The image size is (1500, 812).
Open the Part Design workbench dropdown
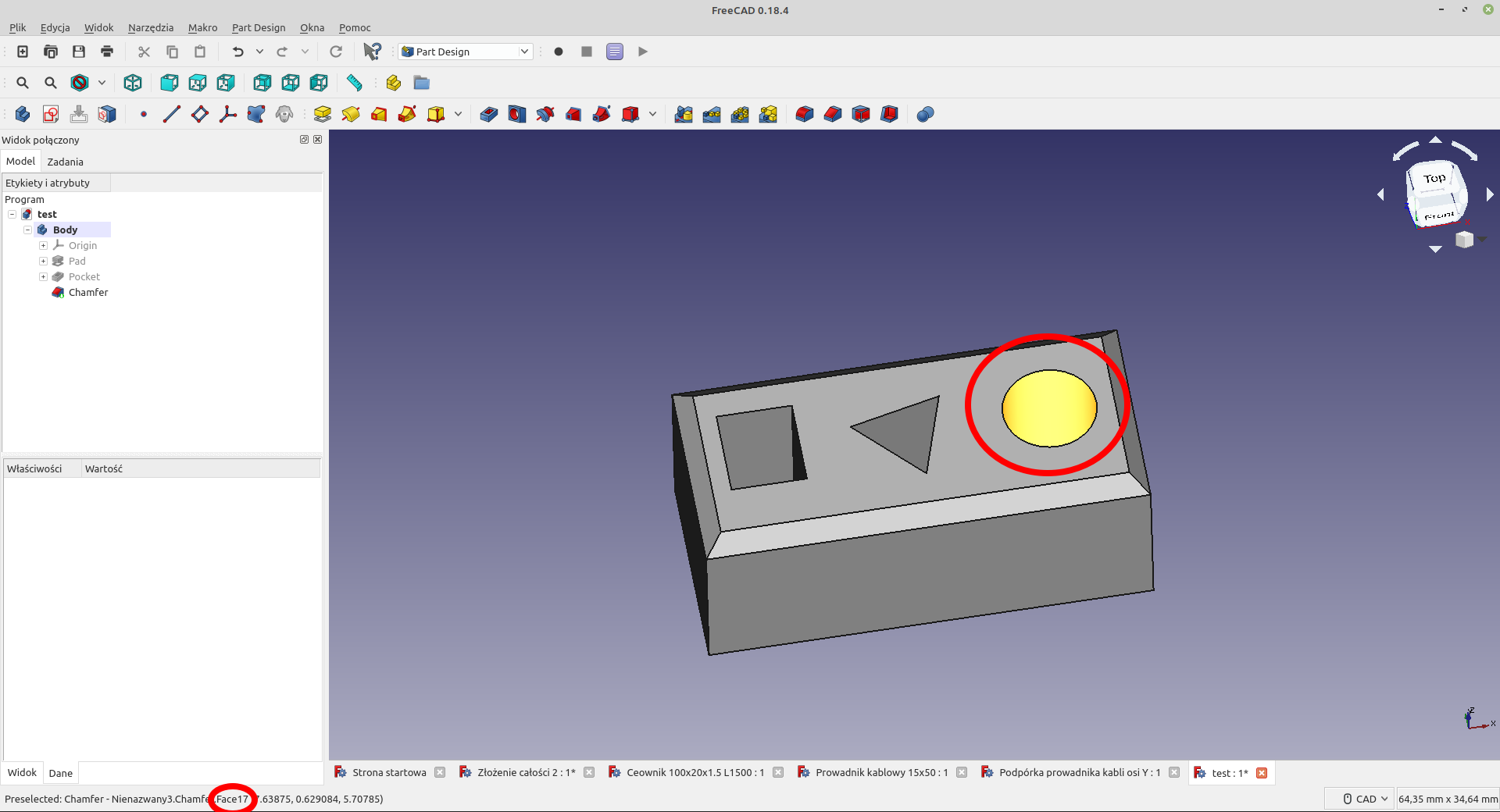(466, 52)
